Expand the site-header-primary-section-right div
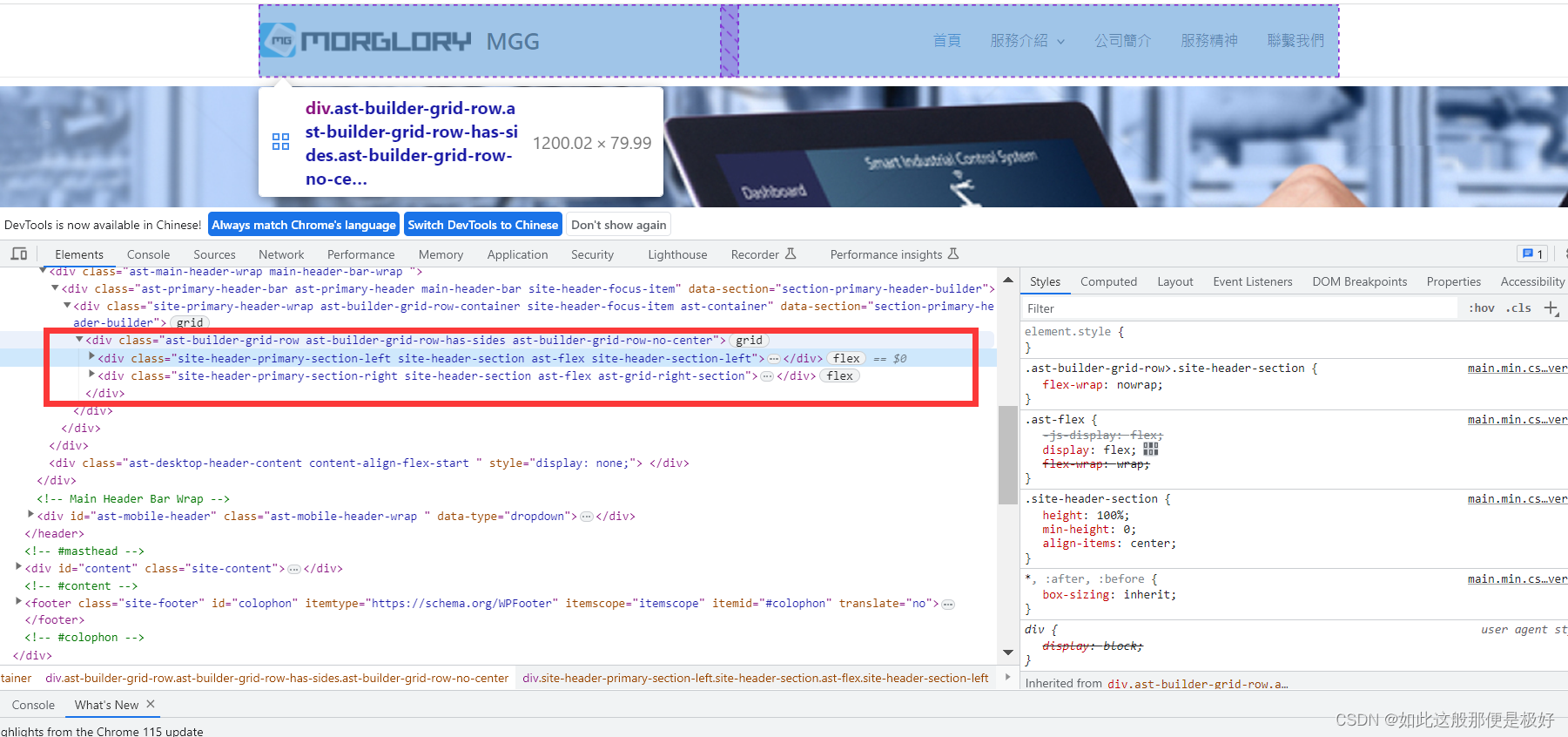Viewport: 1568px width, 737px height. tap(91, 375)
